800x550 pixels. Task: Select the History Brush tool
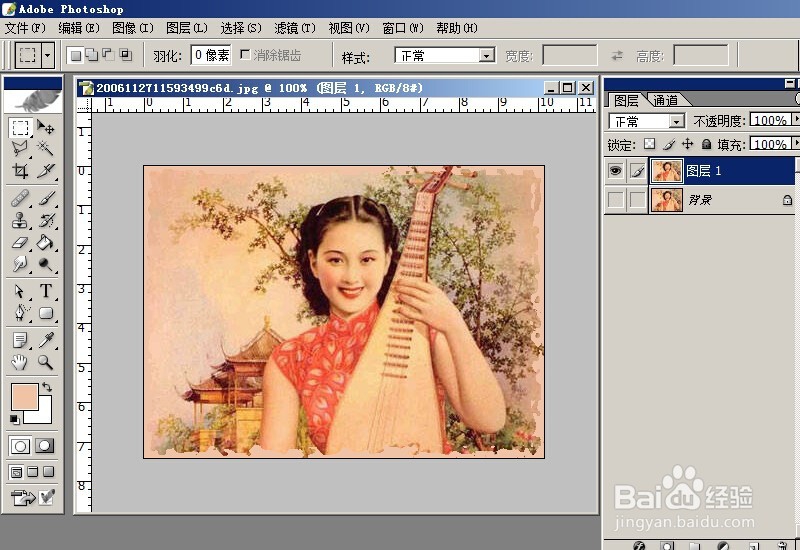45,220
